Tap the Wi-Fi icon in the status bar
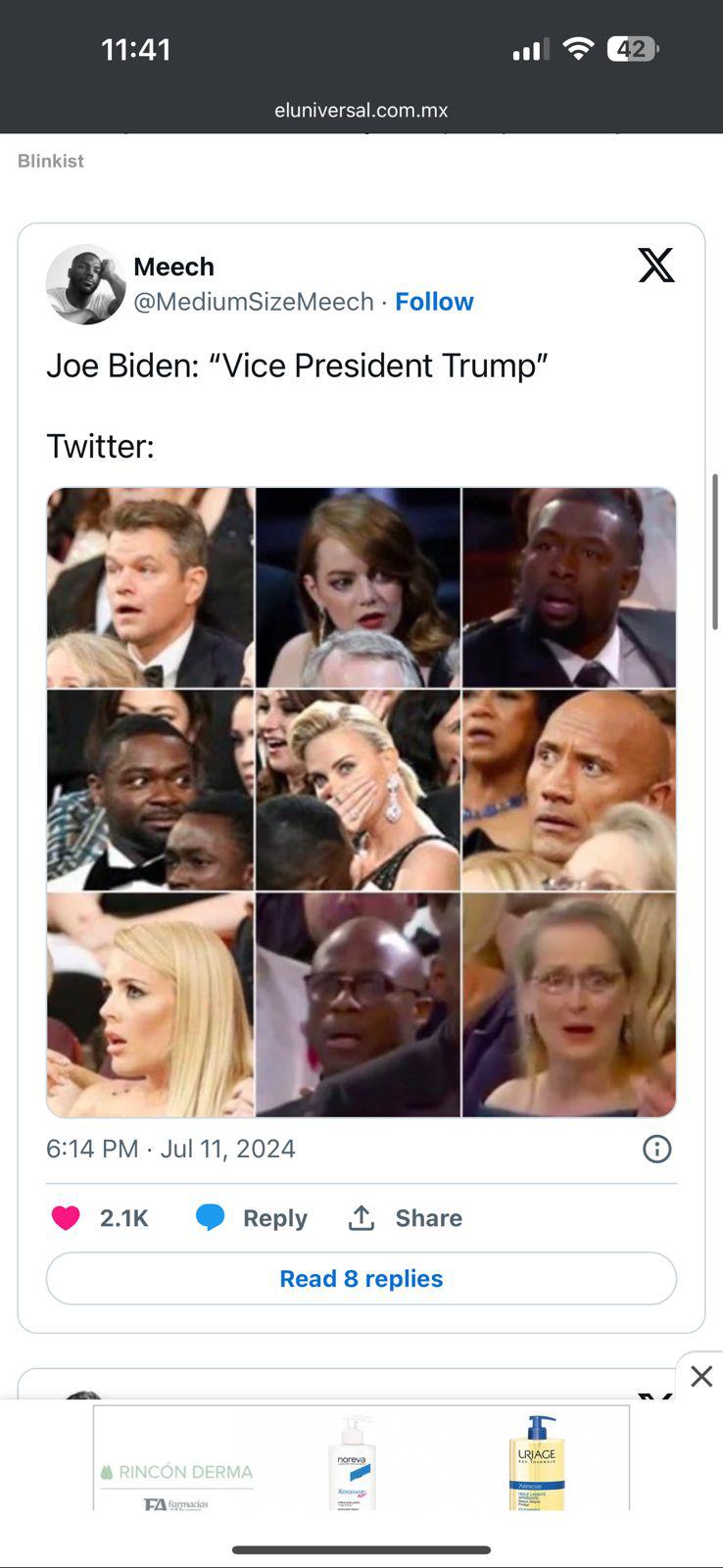This screenshot has height=1568, width=723. point(578,48)
